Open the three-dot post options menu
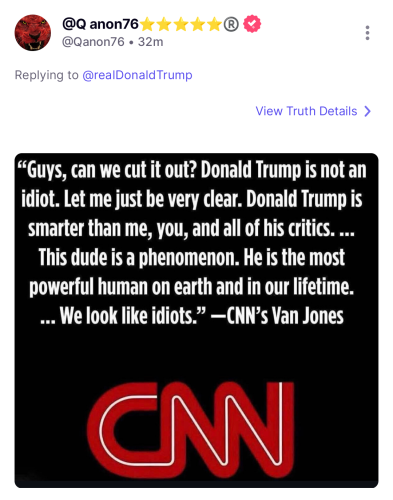This screenshot has height=500, width=393. pyautogui.click(x=367, y=33)
